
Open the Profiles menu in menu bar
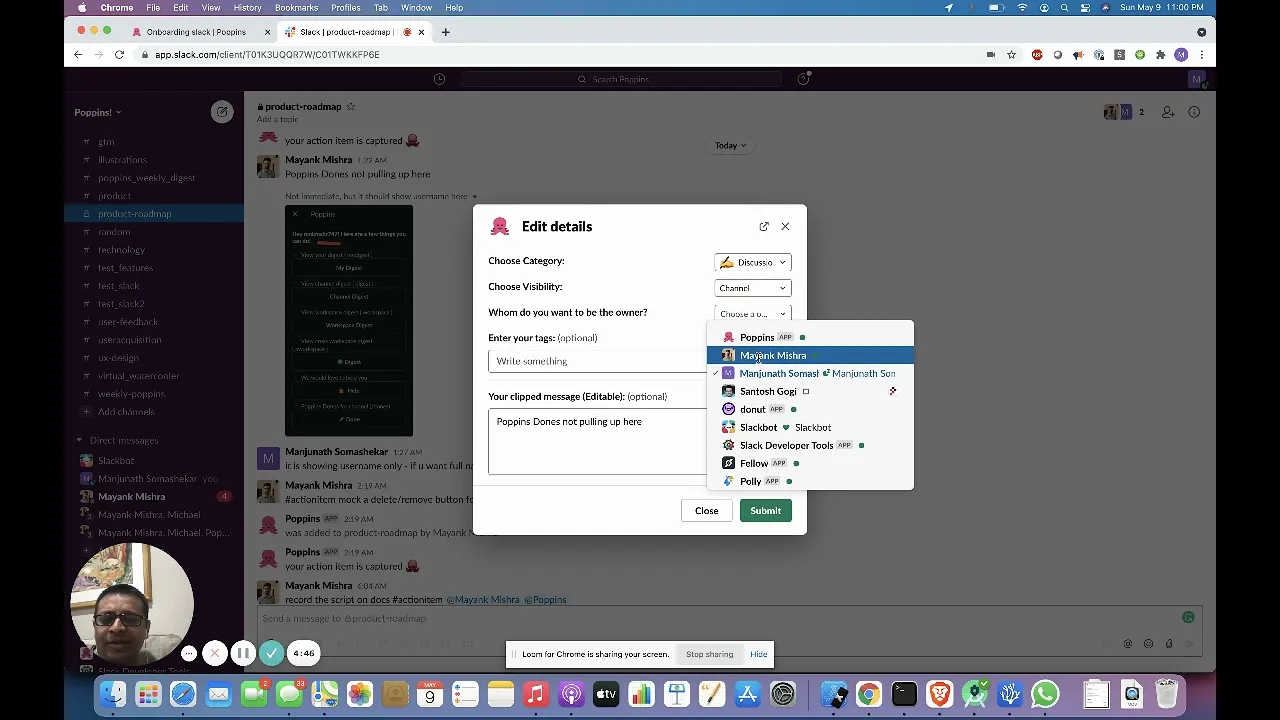point(346,8)
